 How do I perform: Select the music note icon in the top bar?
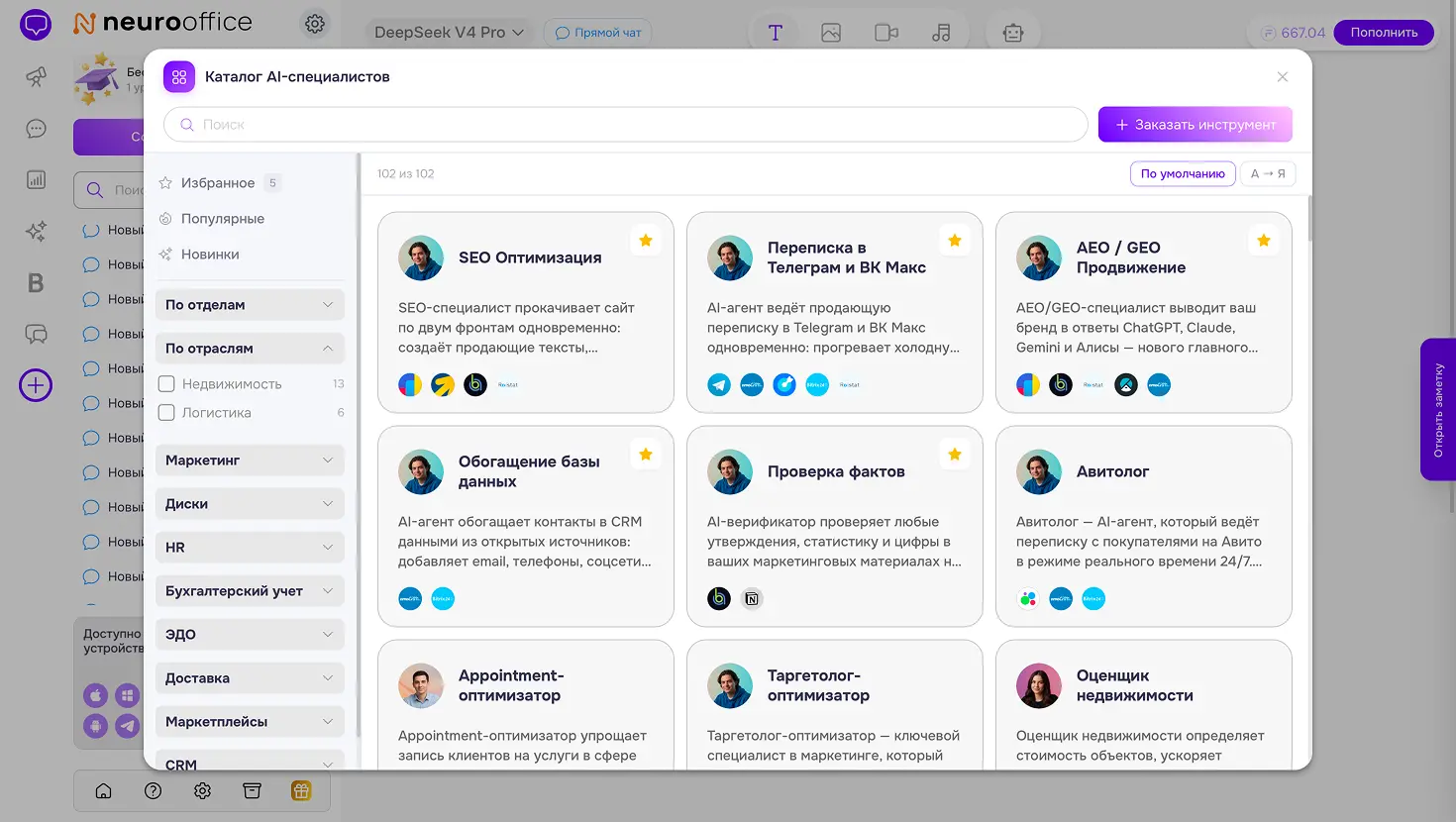click(941, 33)
